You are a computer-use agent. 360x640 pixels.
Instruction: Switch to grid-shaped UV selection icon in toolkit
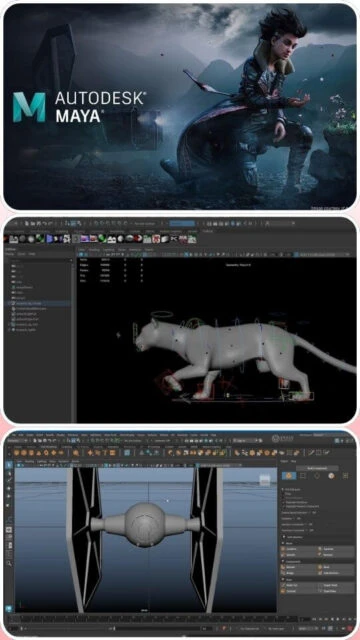346,476
